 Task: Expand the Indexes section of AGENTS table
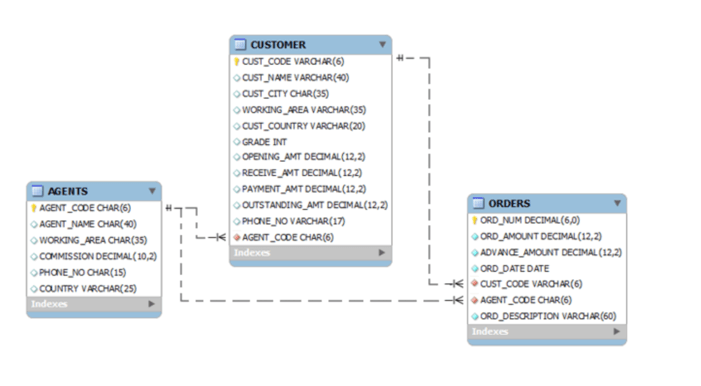coord(151,304)
